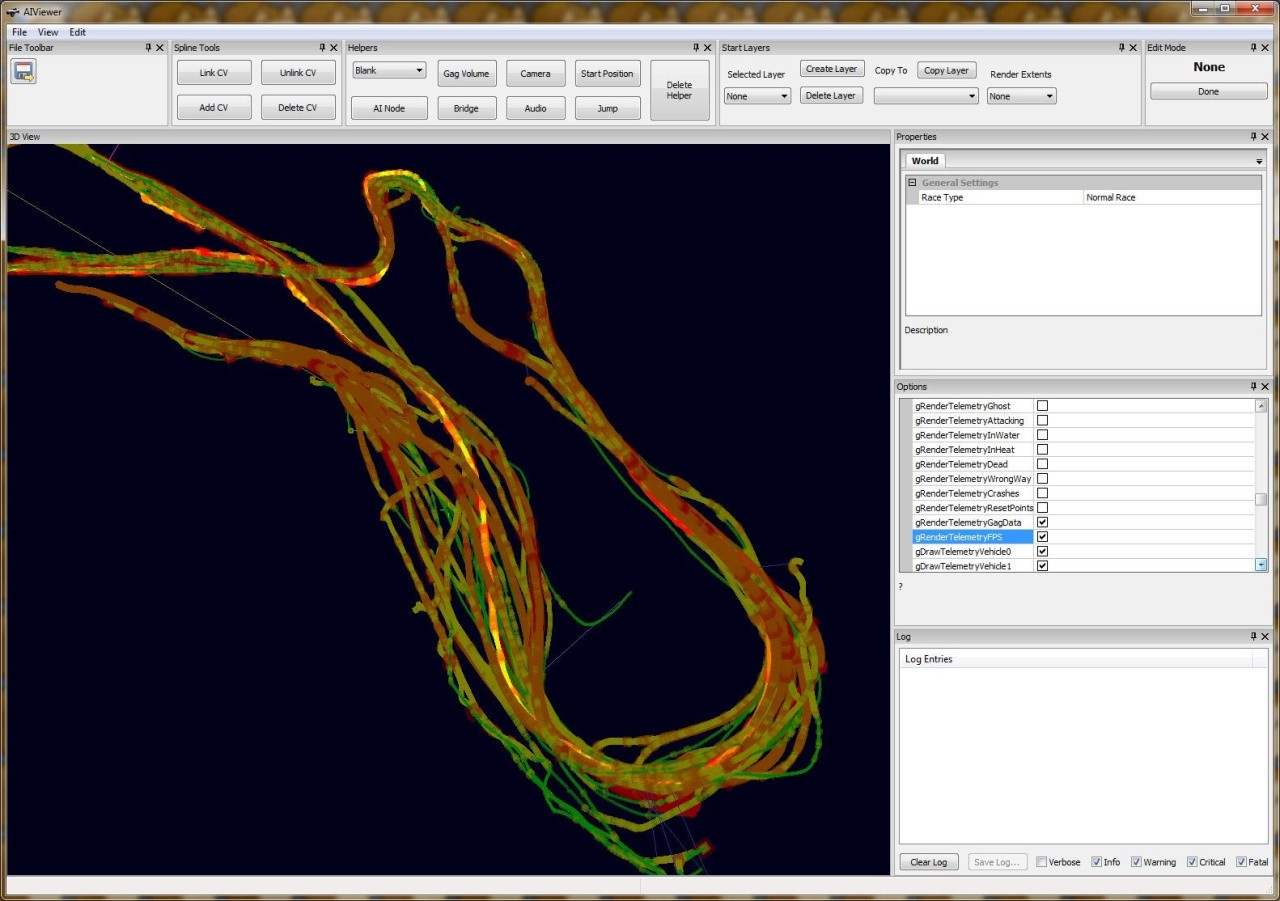The height and width of the screenshot is (901, 1280).
Task: Collapse the General Settings section
Action: pyautogui.click(x=912, y=183)
